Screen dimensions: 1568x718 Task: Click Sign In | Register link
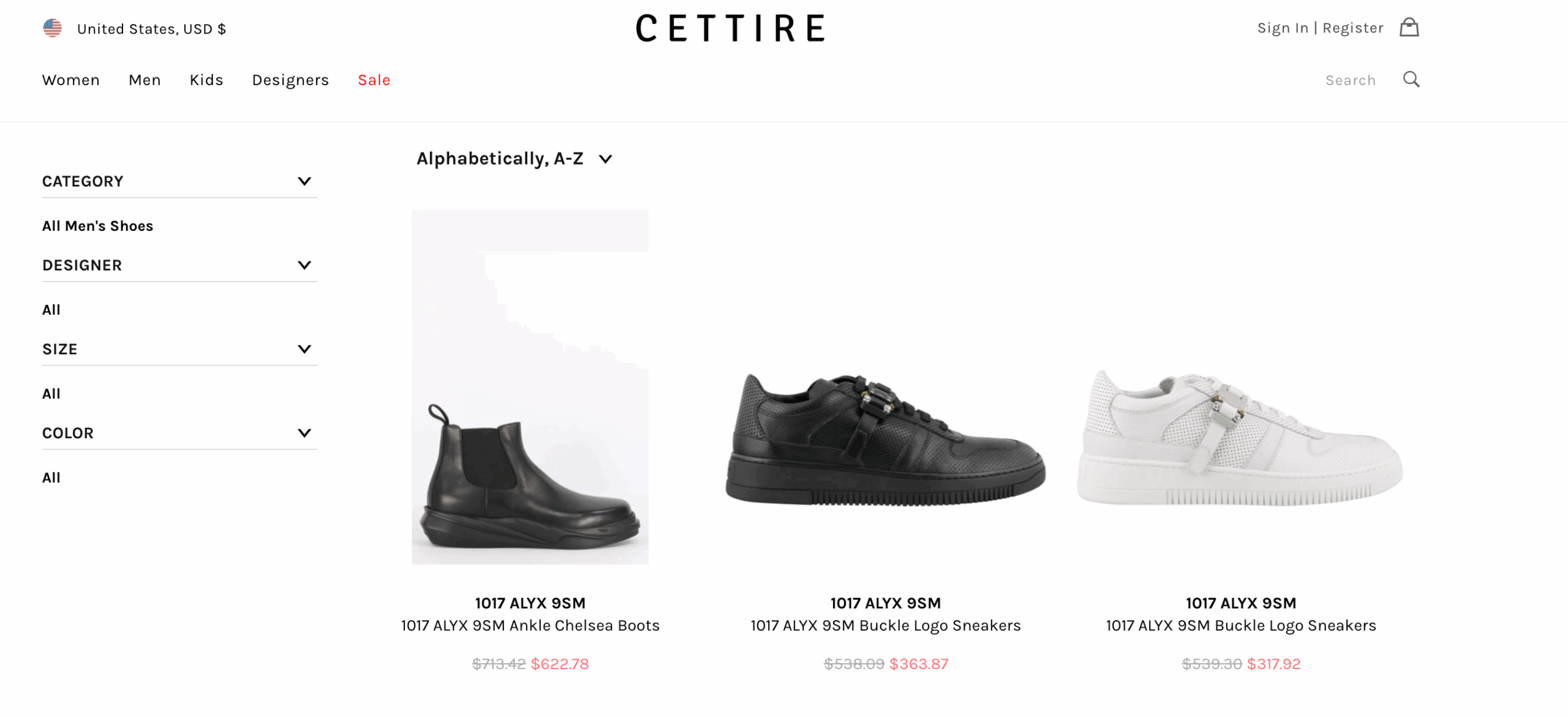pyautogui.click(x=1320, y=28)
